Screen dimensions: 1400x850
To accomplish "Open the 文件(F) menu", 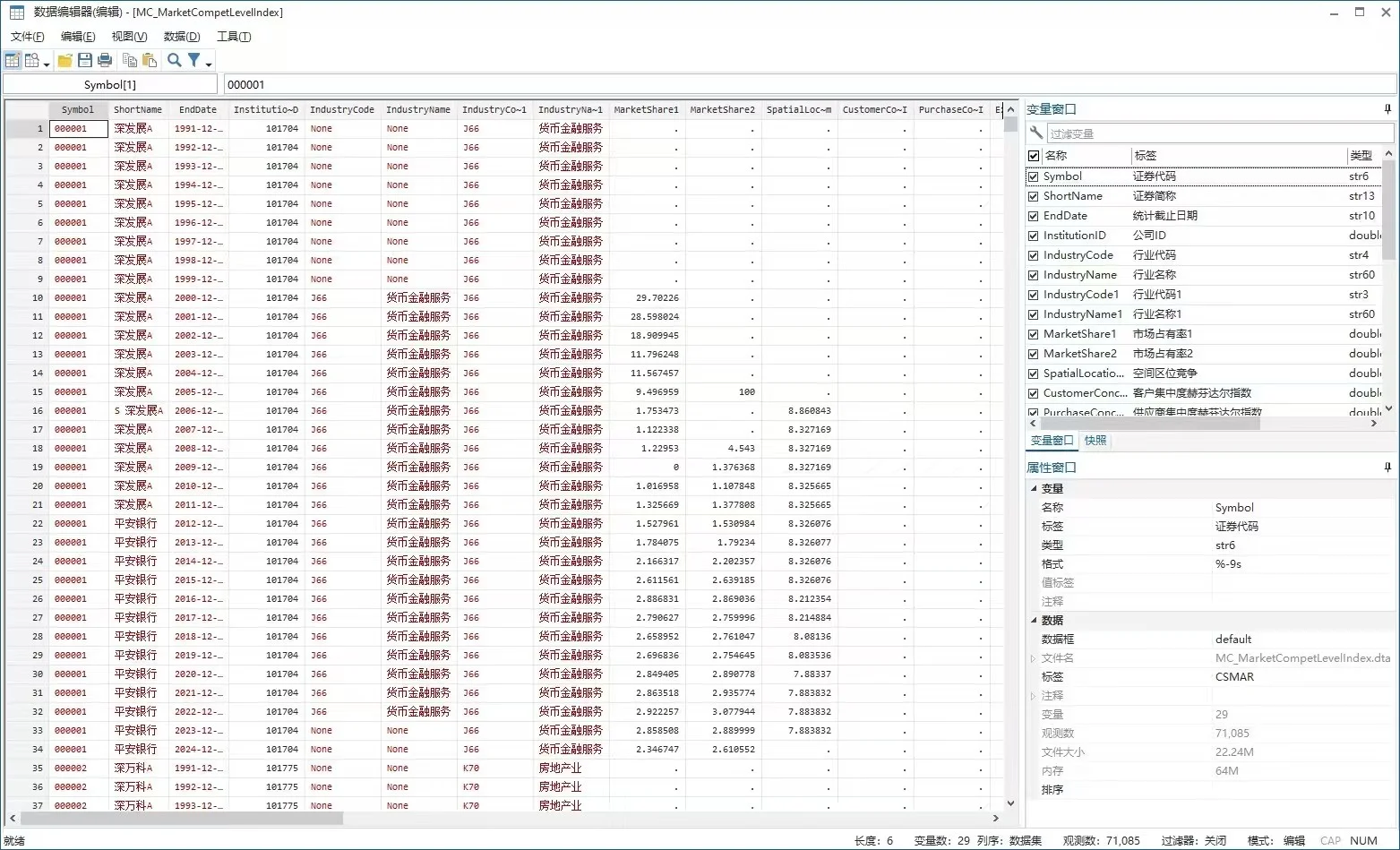I will 28,37.
